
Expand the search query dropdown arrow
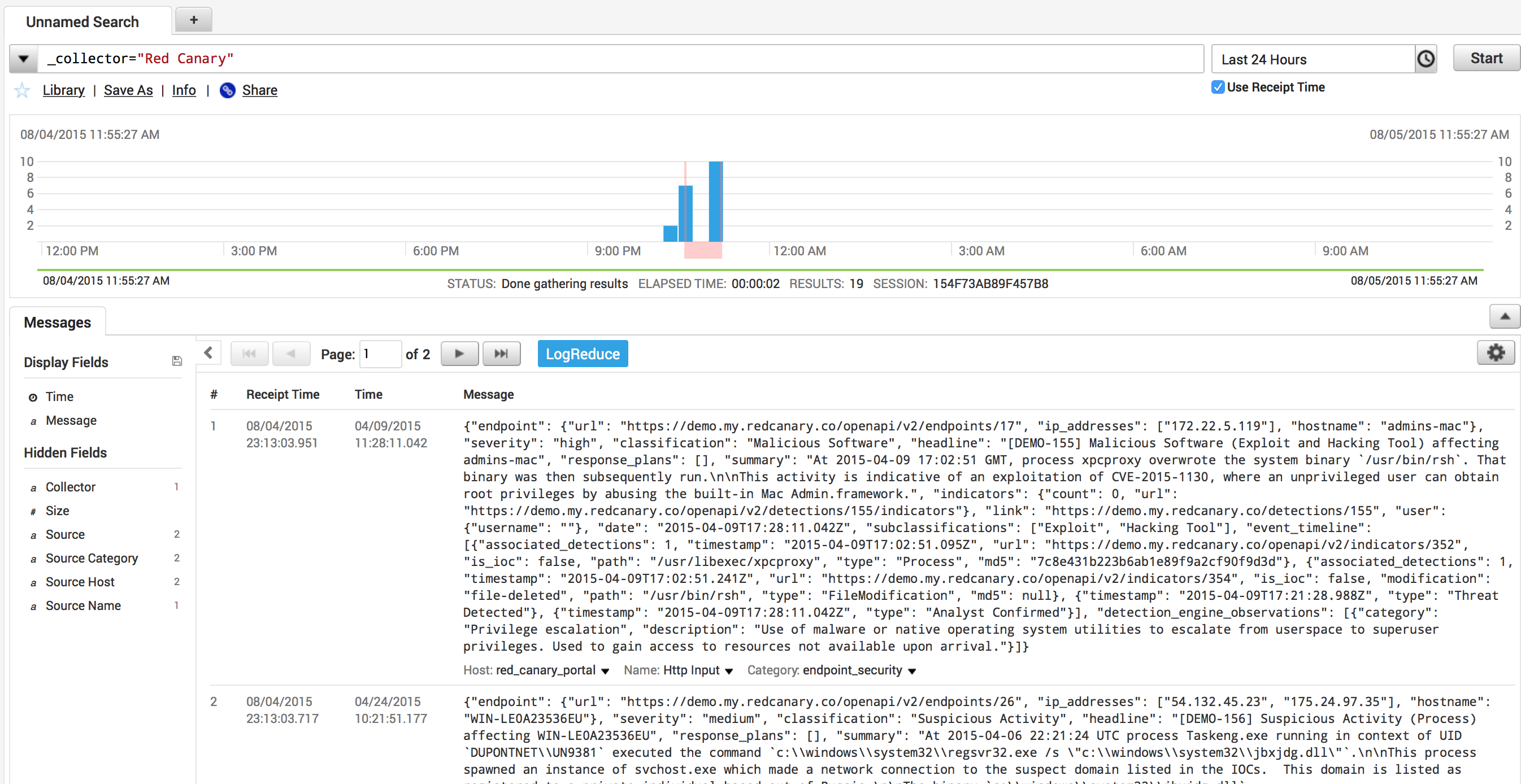click(x=24, y=59)
